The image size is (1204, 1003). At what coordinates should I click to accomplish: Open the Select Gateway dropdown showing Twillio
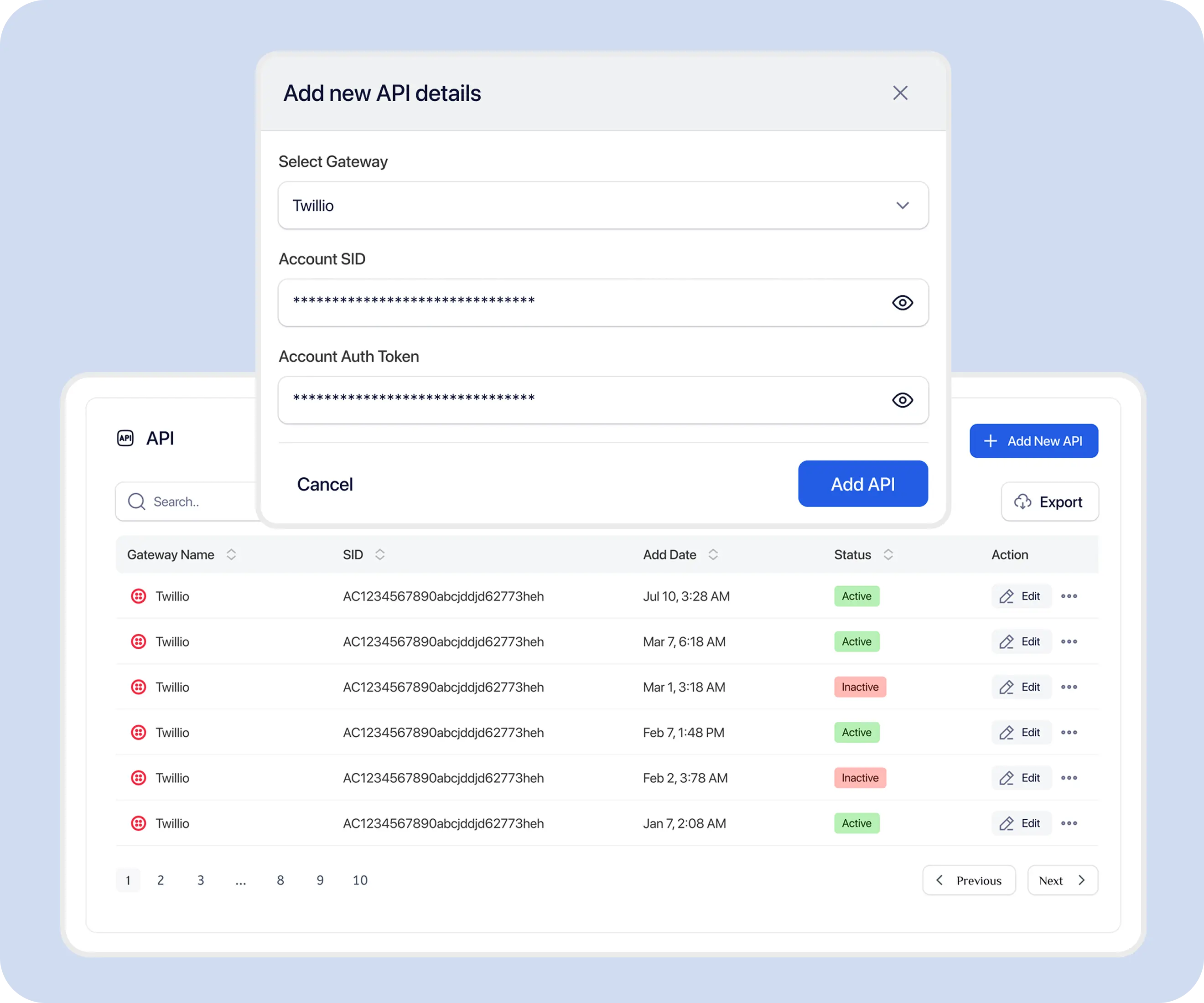(603, 205)
